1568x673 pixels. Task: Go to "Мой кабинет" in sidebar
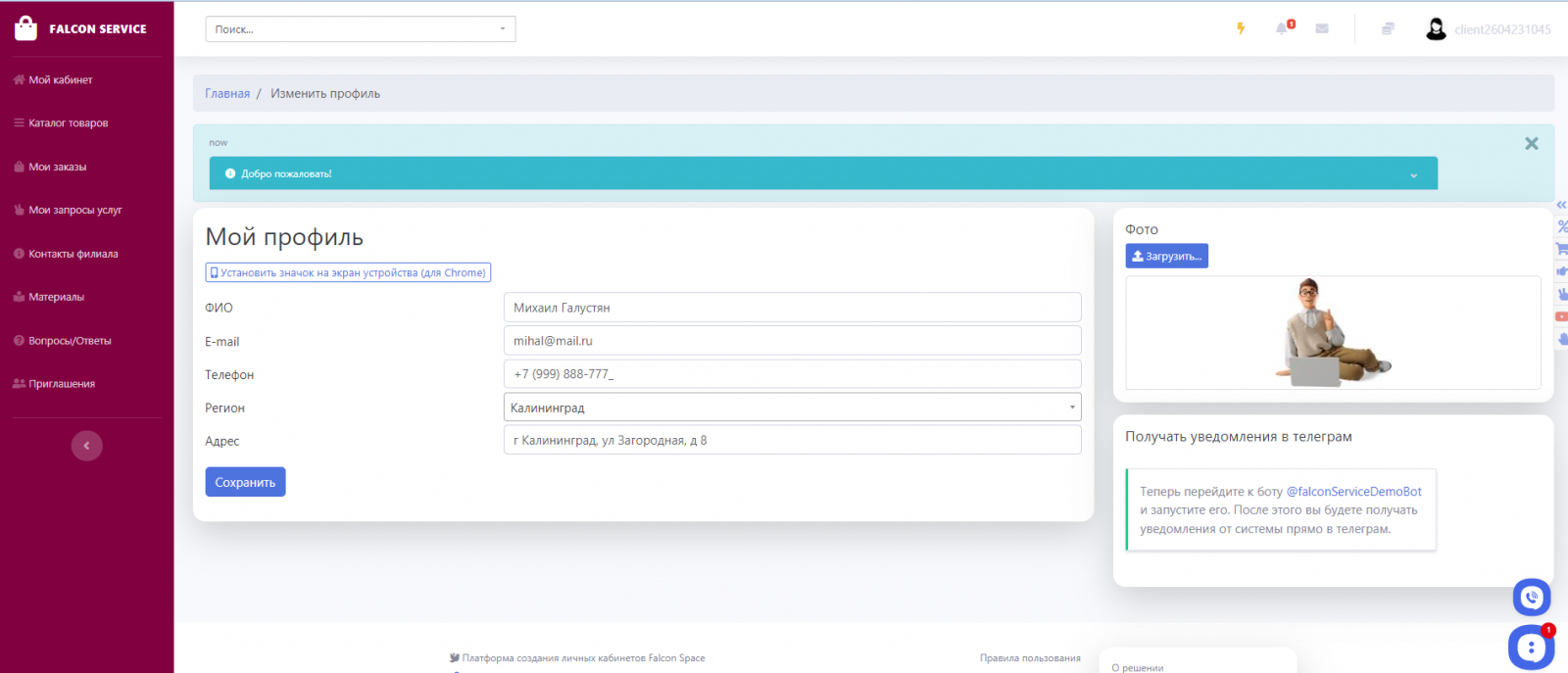[53, 80]
